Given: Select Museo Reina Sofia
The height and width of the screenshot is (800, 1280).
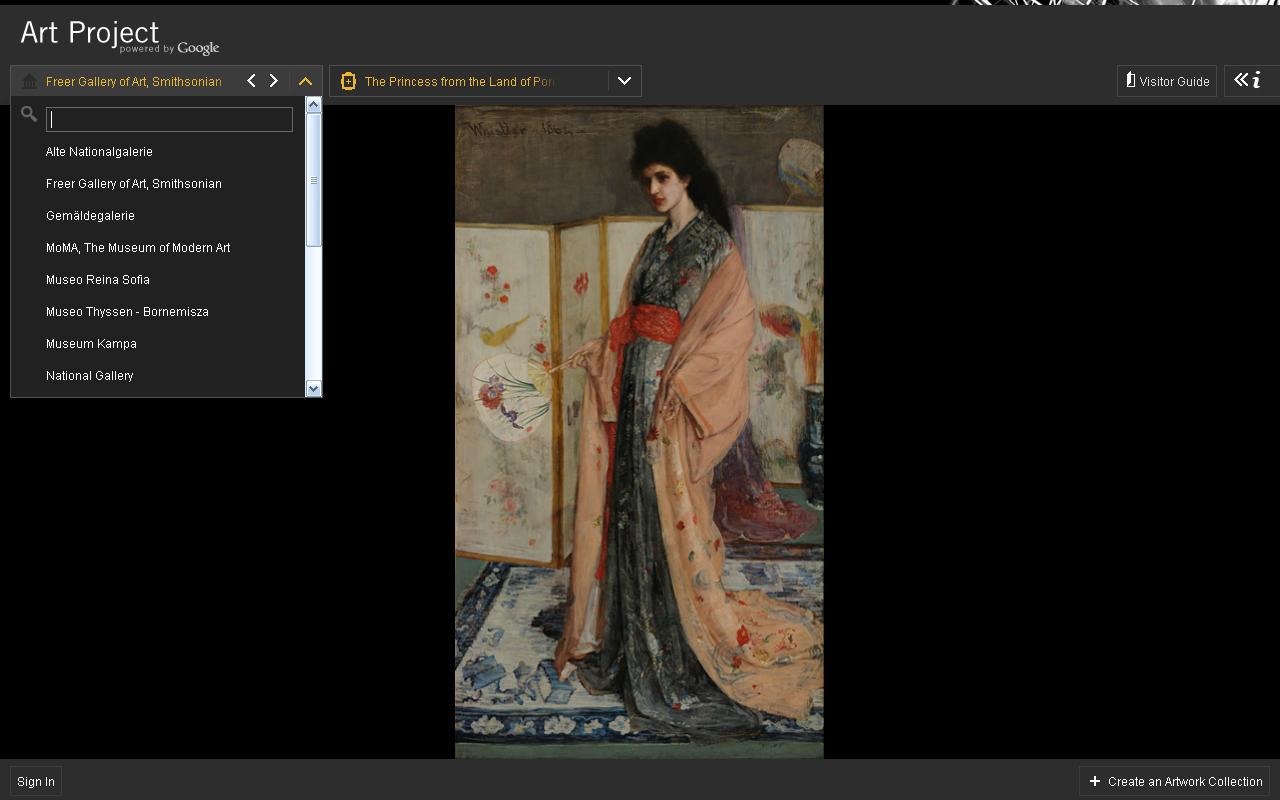Looking at the screenshot, I should (x=98, y=280).
